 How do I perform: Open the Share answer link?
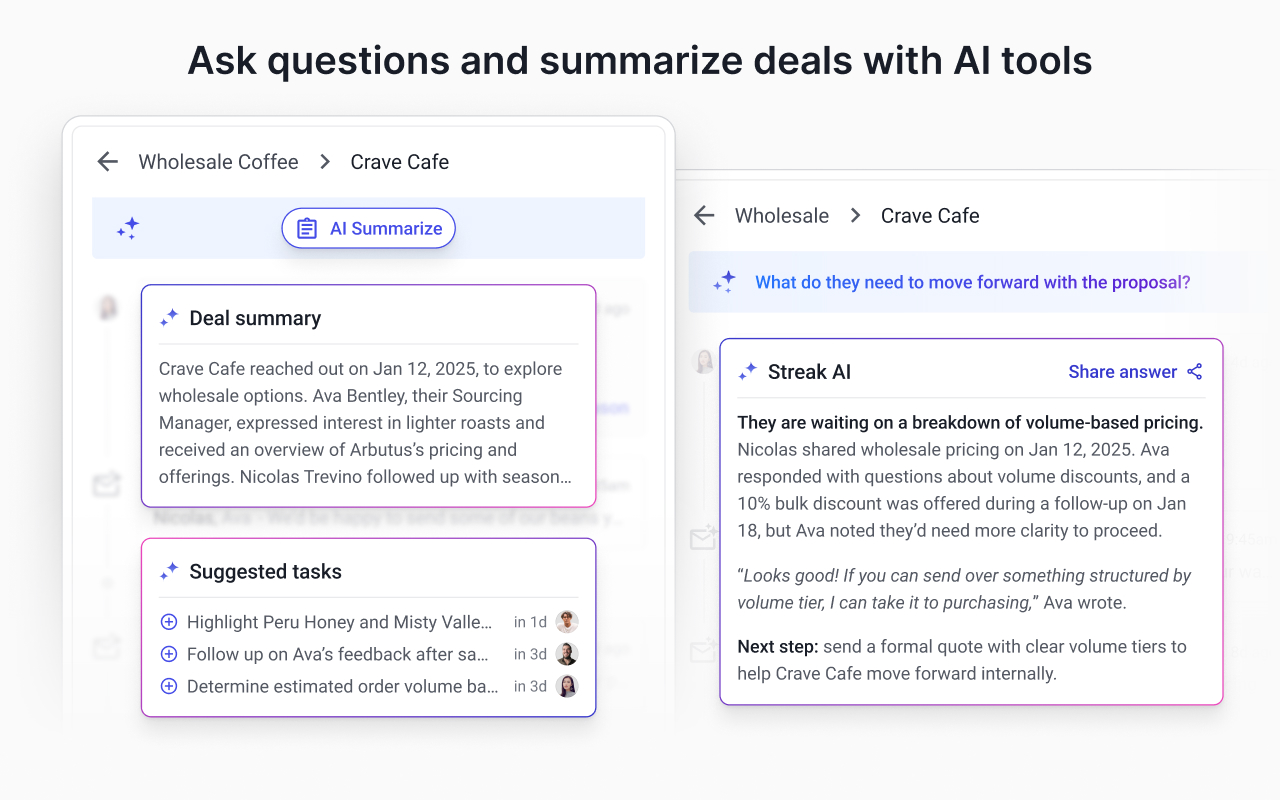(x=1123, y=371)
